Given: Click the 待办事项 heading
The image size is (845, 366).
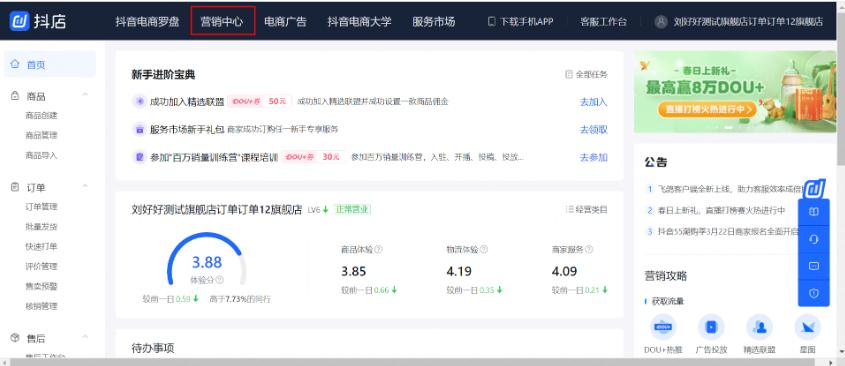Looking at the screenshot, I should point(153,348).
